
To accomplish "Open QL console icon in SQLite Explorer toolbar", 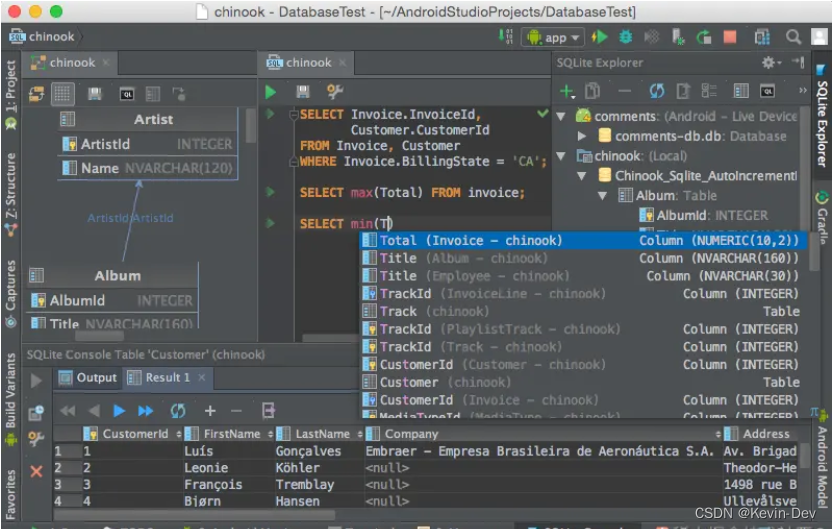I will (767, 91).
